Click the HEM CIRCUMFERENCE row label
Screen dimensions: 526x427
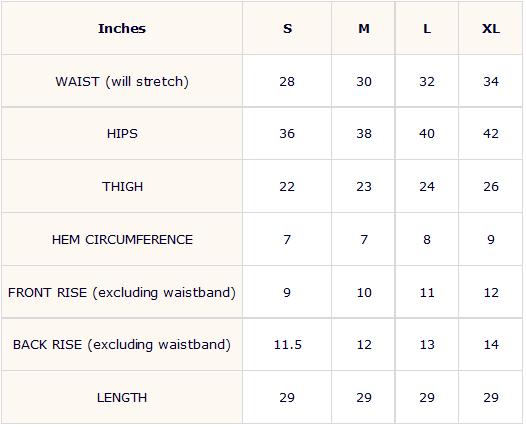tap(122, 239)
